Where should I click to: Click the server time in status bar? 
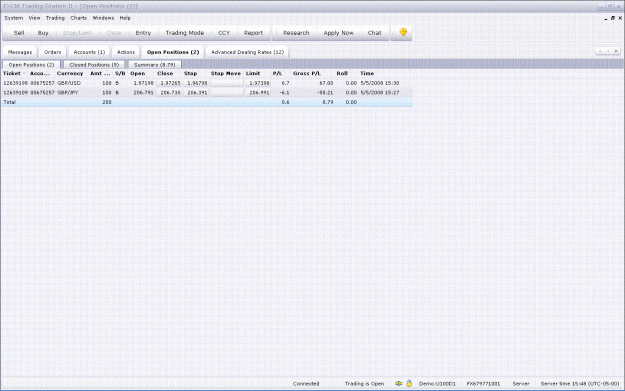pyautogui.click(x=580, y=383)
